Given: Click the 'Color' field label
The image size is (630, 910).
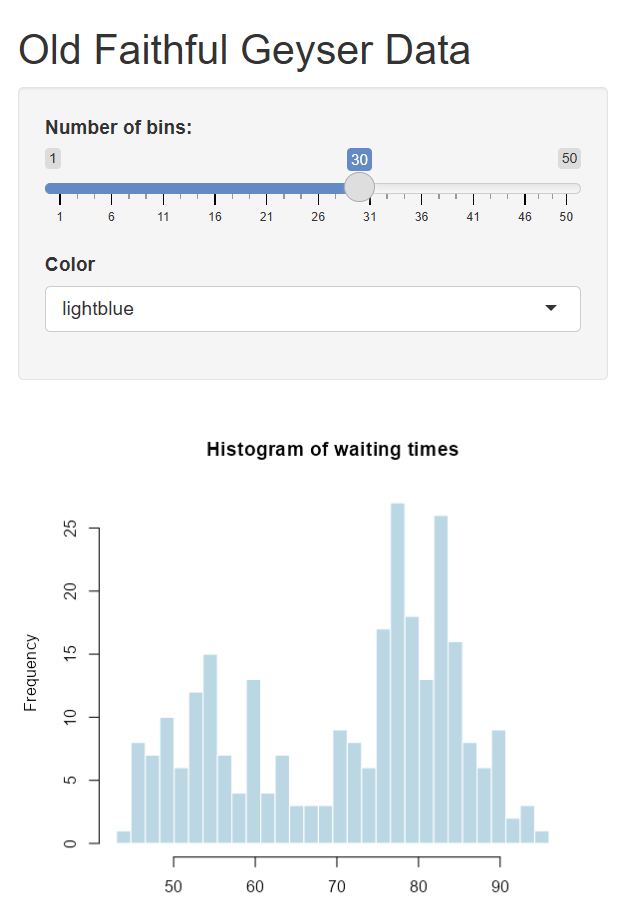Looking at the screenshot, I should [x=70, y=264].
